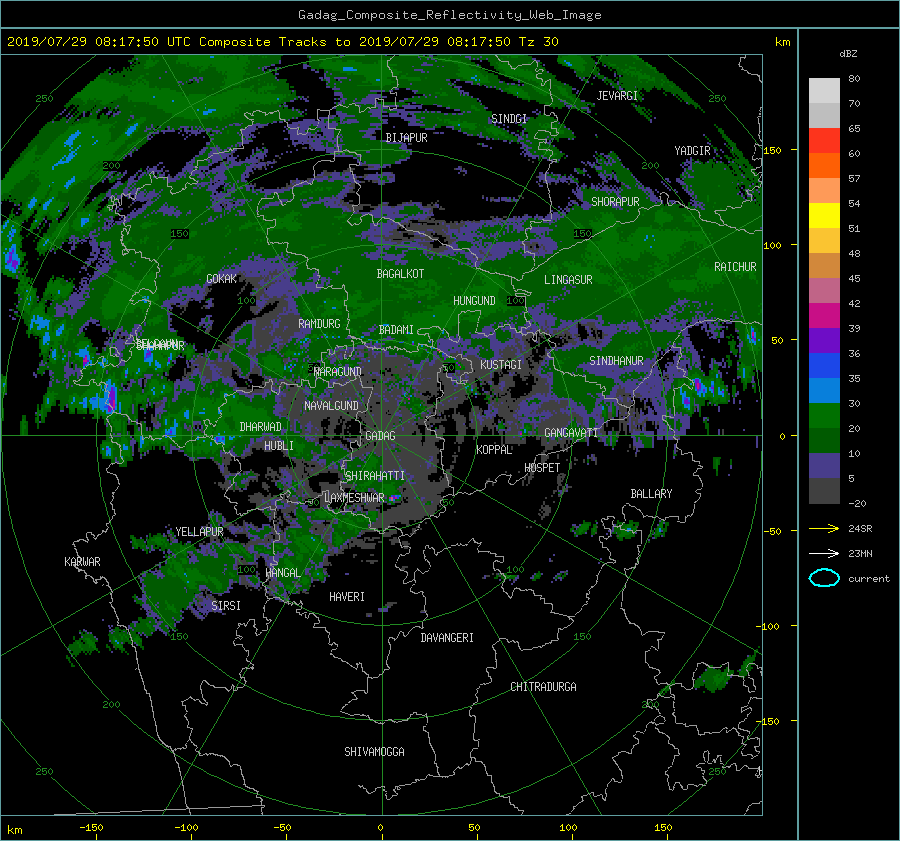Click the DAVANGERI city label

pos(447,638)
